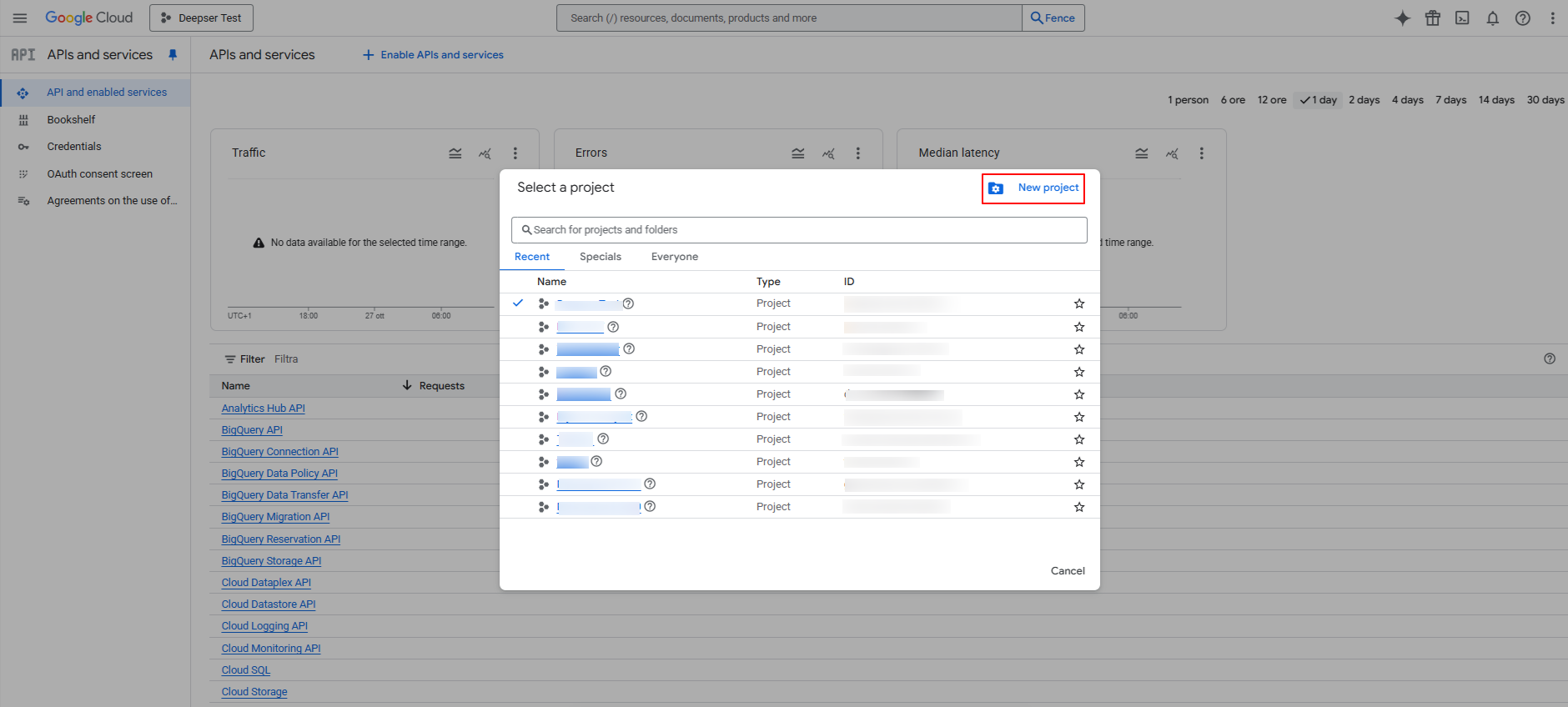The height and width of the screenshot is (707, 1568).
Task: Star the checkmarked project row
Action: click(1079, 304)
